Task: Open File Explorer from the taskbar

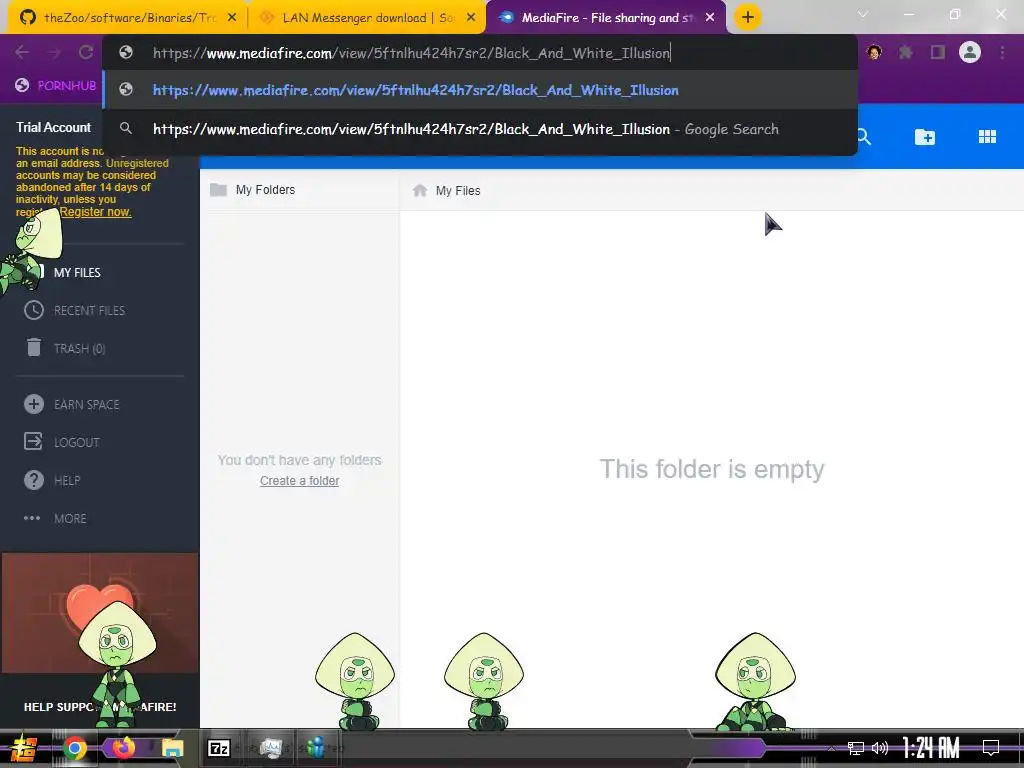Action: coord(172,748)
